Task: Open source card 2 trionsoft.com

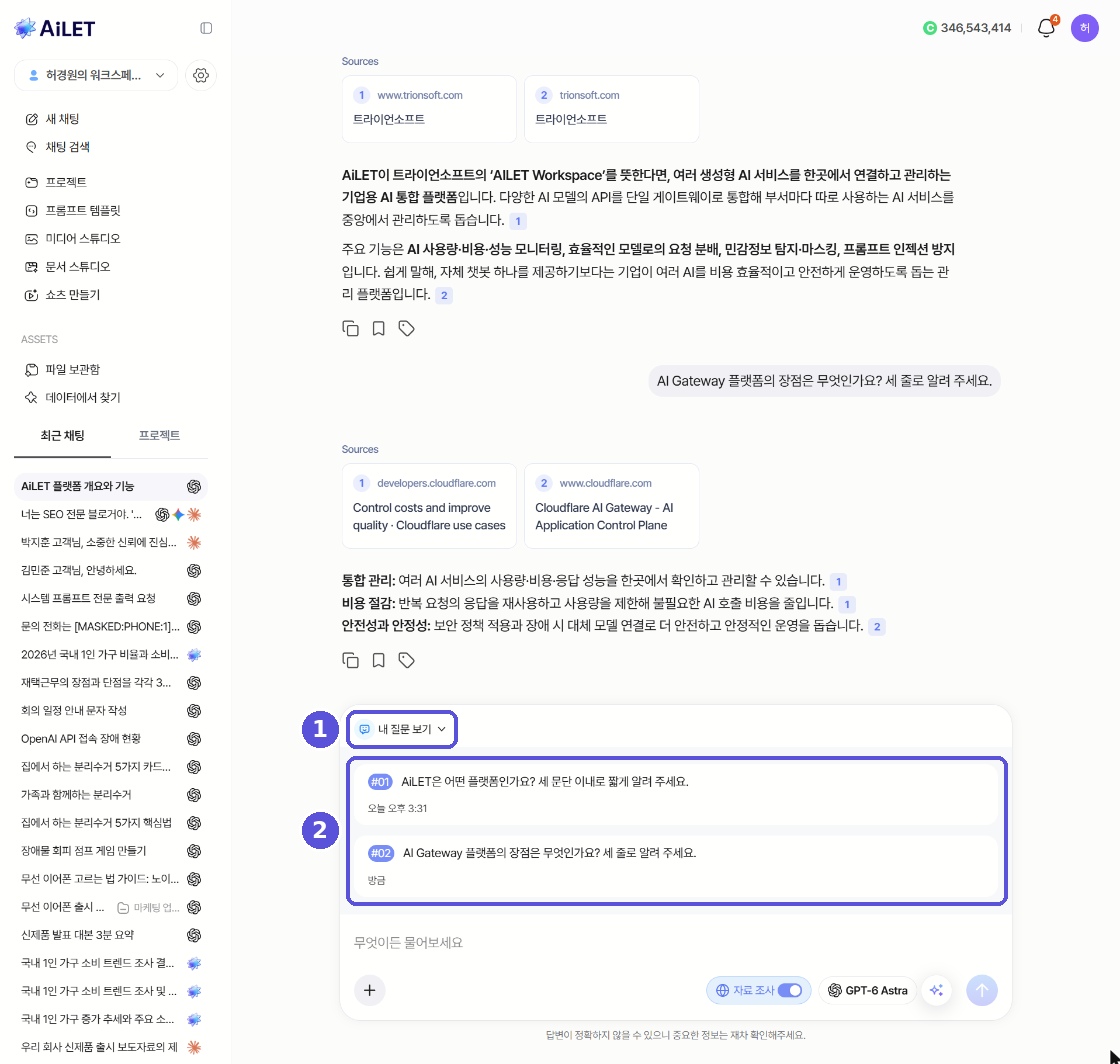Action: pyautogui.click(x=611, y=109)
